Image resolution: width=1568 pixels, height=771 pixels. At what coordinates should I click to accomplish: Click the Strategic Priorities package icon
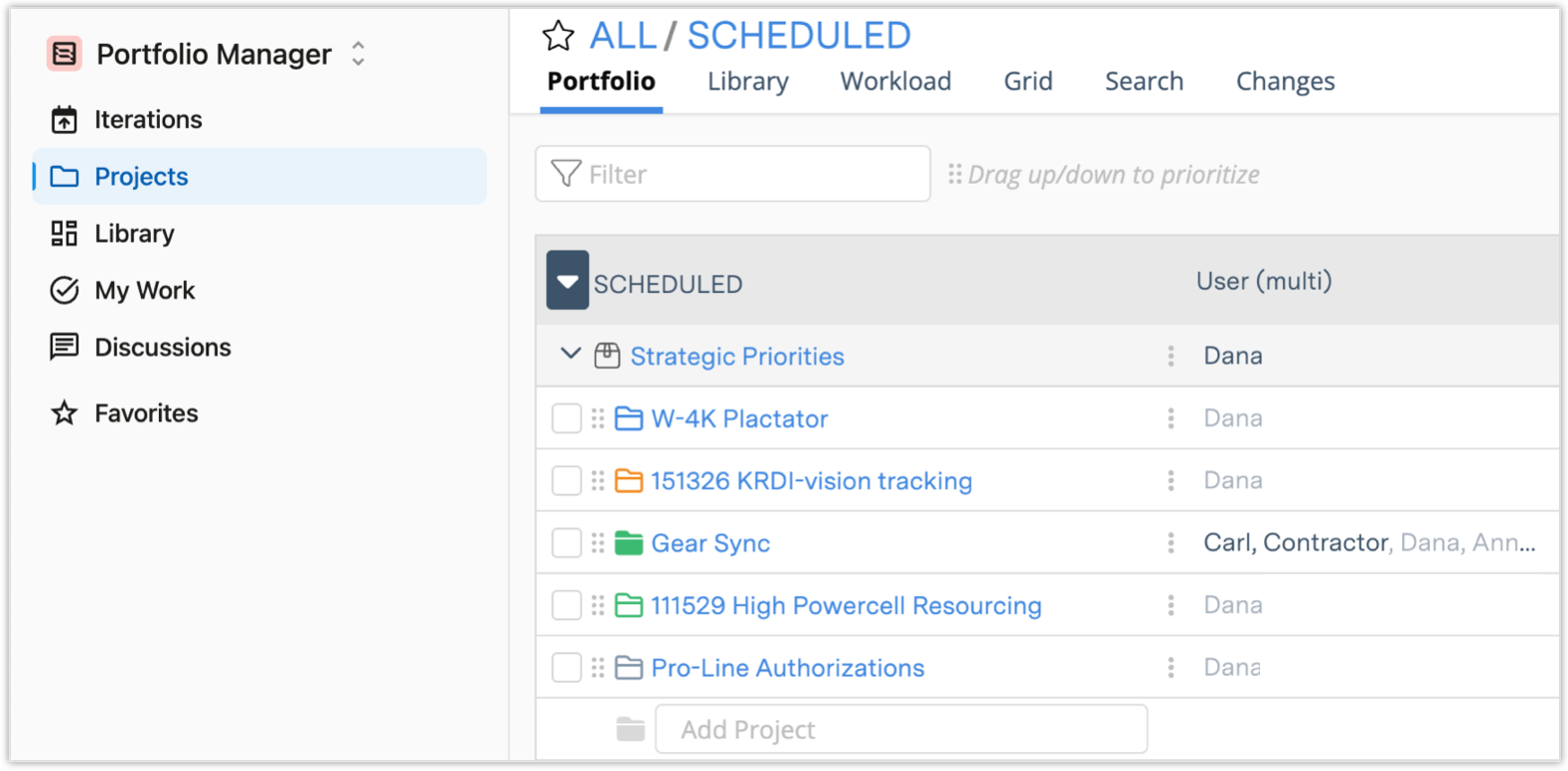click(607, 356)
